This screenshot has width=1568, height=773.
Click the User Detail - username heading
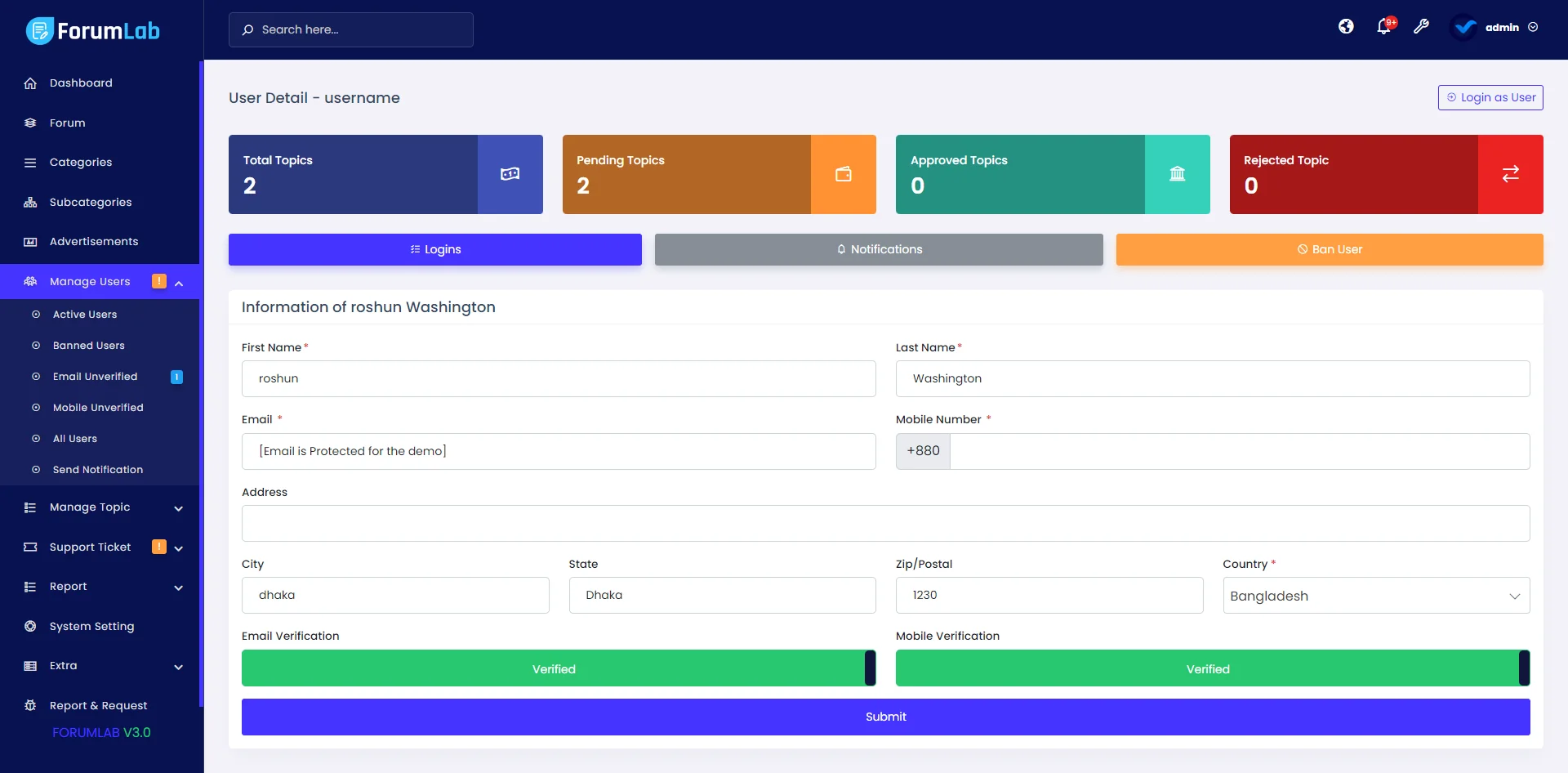(314, 98)
